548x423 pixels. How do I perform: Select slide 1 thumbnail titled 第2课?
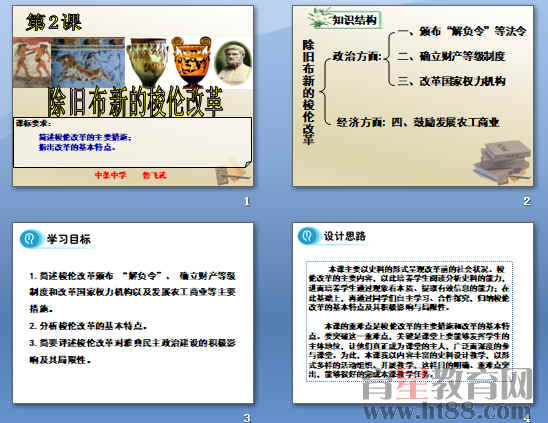point(133,96)
